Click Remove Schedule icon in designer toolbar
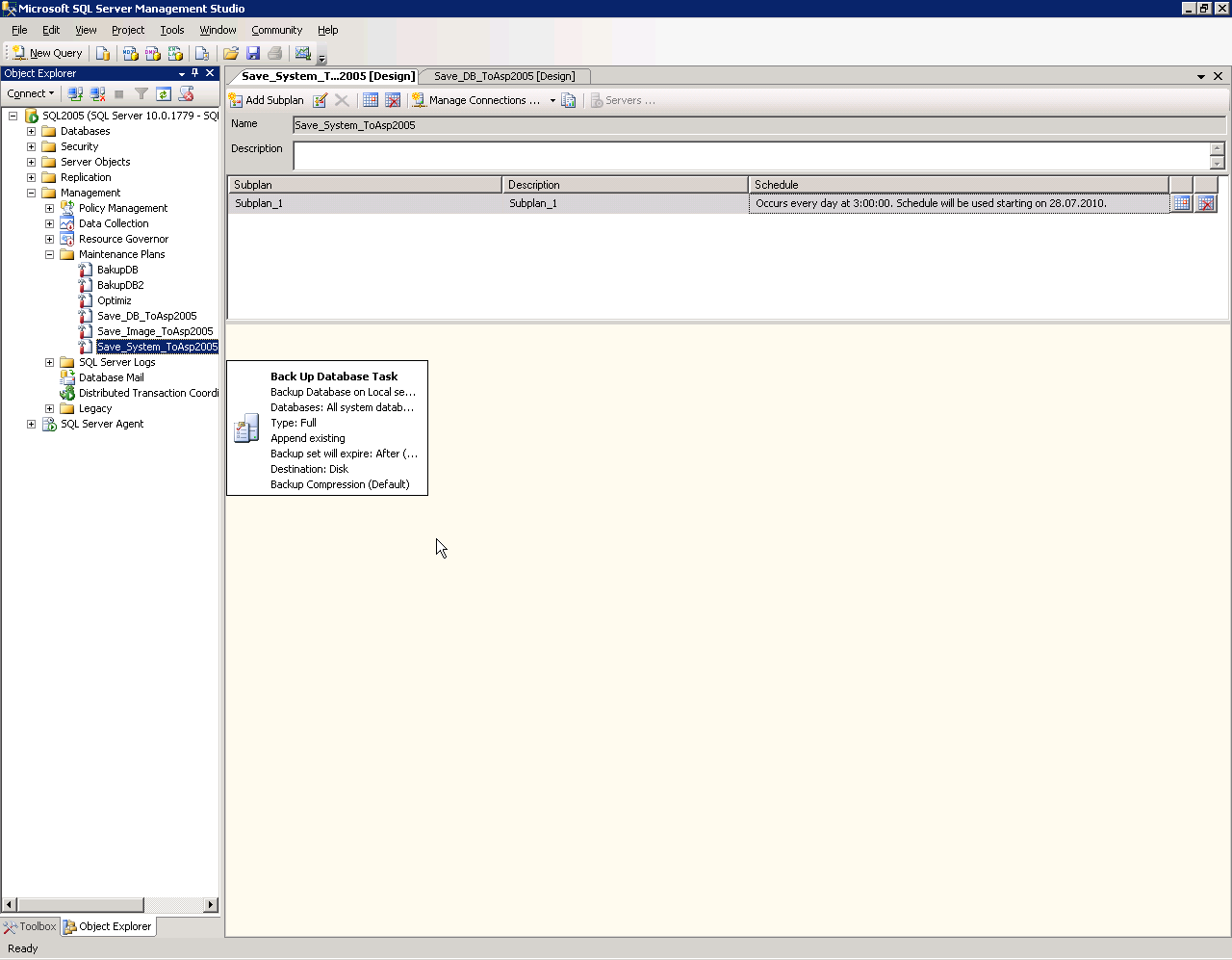 [393, 100]
